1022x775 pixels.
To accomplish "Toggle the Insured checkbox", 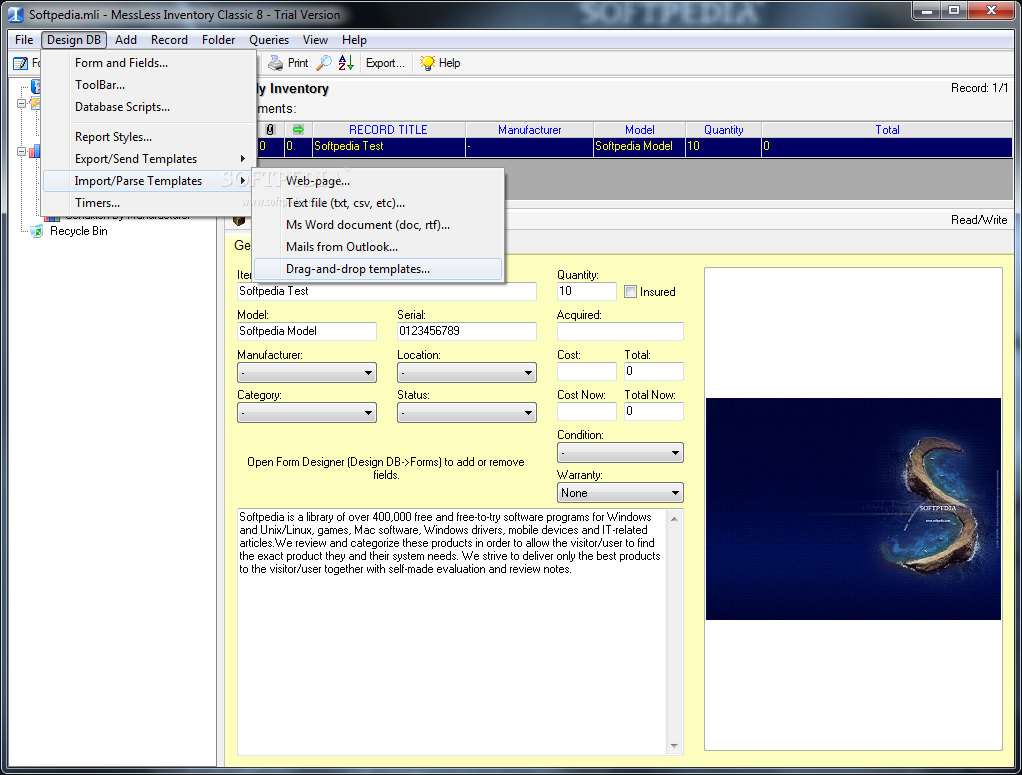I will coord(630,291).
